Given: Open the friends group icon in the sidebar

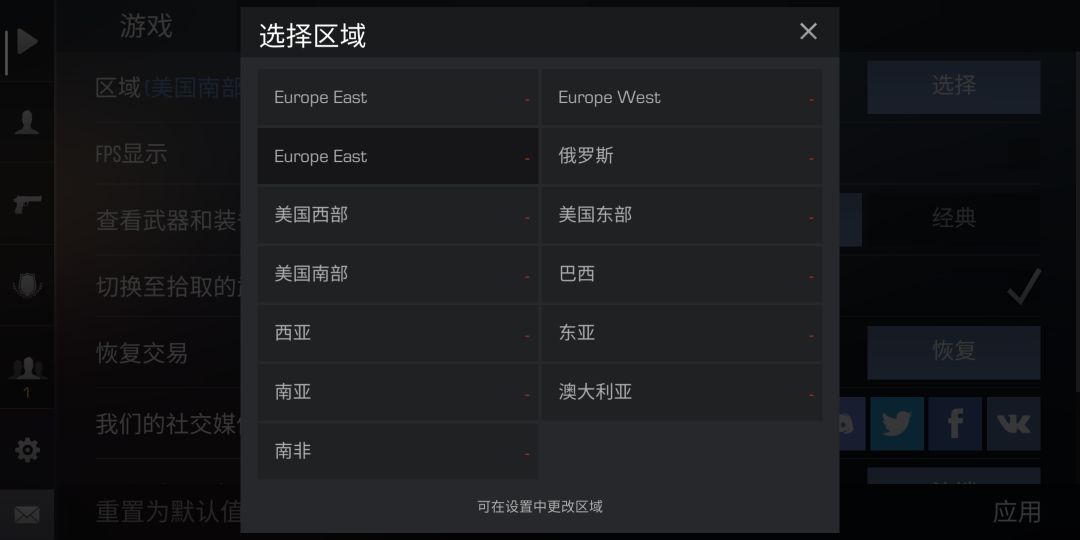Looking at the screenshot, I should (x=27, y=369).
